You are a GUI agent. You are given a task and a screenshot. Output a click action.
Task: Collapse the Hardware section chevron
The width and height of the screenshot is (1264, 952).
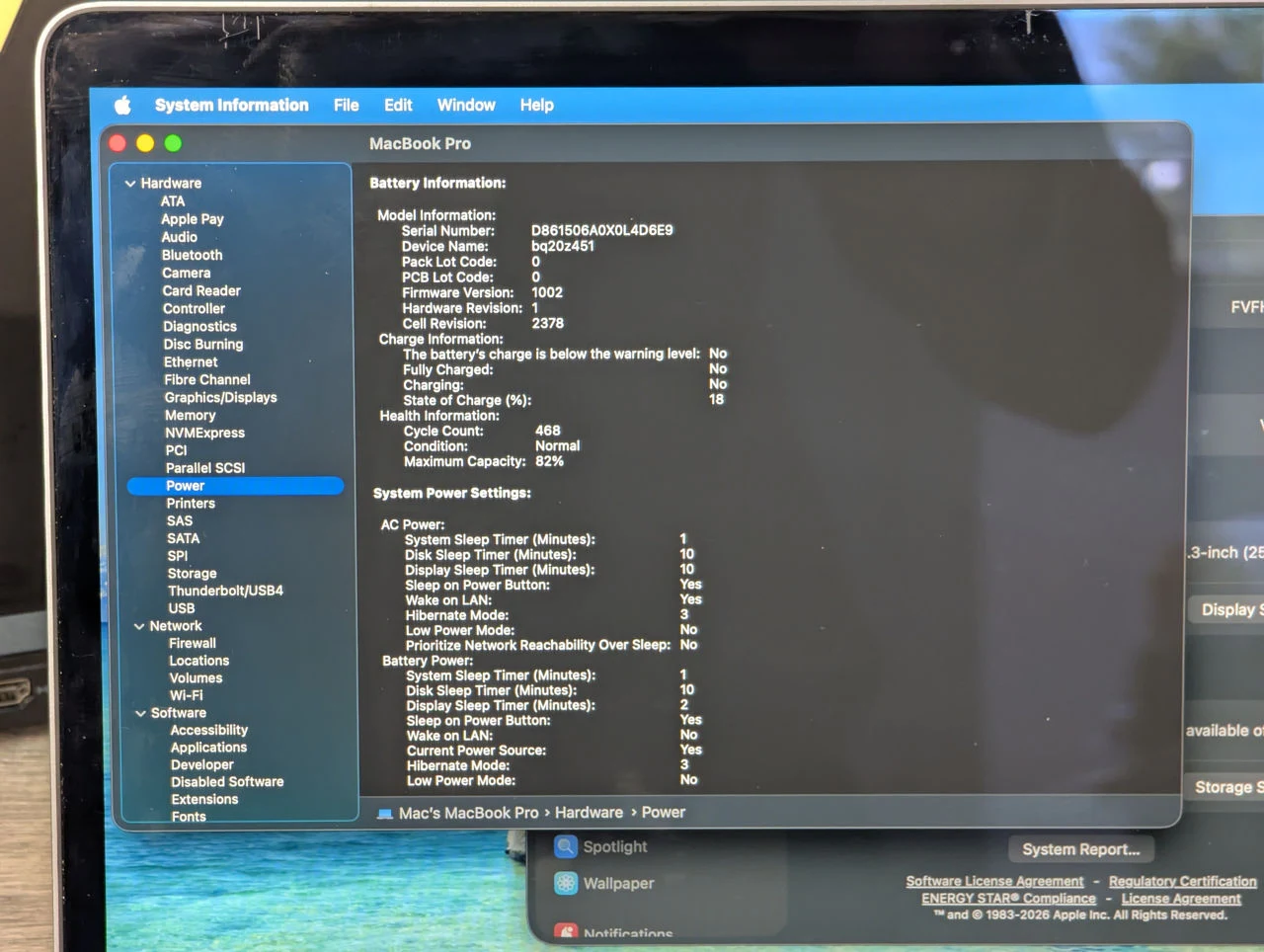click(130, 183)
